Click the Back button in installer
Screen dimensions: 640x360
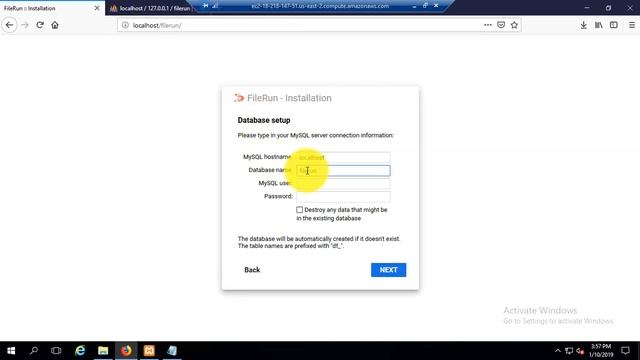click(252, 270)
